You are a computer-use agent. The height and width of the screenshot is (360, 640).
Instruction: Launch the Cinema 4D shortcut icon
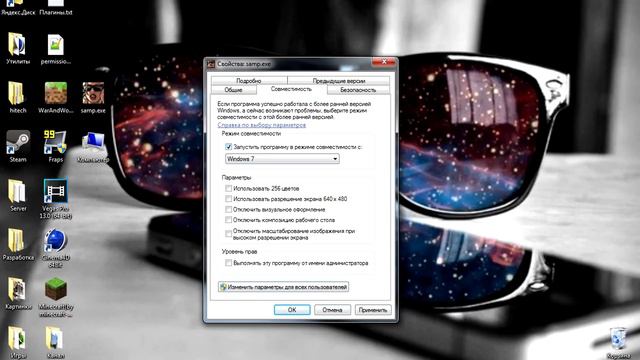[x=55, y=241]
